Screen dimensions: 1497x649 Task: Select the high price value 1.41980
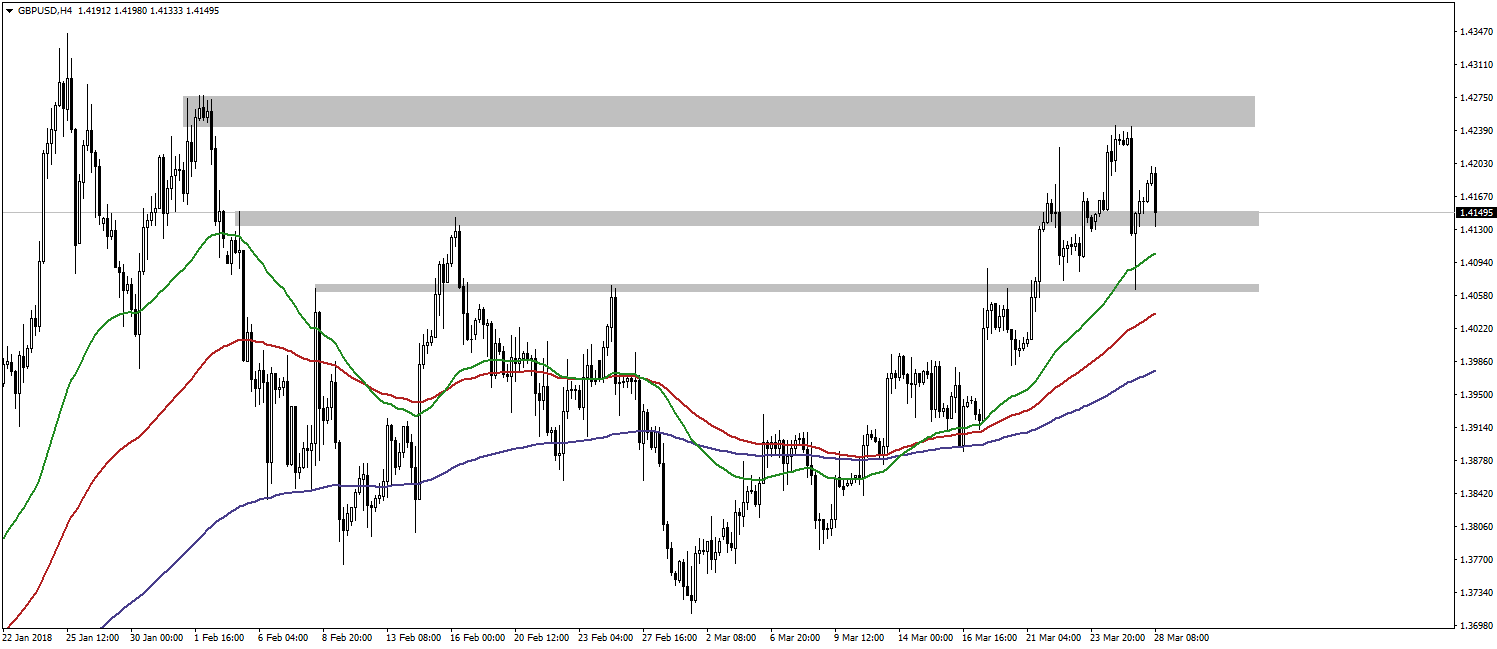point(131,10)
